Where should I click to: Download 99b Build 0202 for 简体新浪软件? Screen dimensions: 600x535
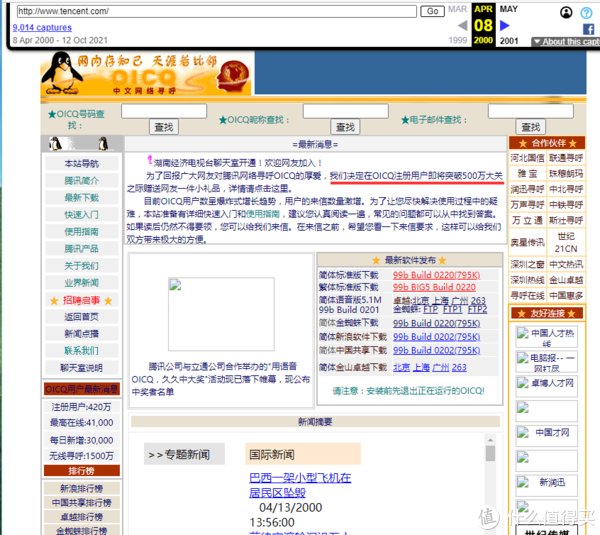437,337
